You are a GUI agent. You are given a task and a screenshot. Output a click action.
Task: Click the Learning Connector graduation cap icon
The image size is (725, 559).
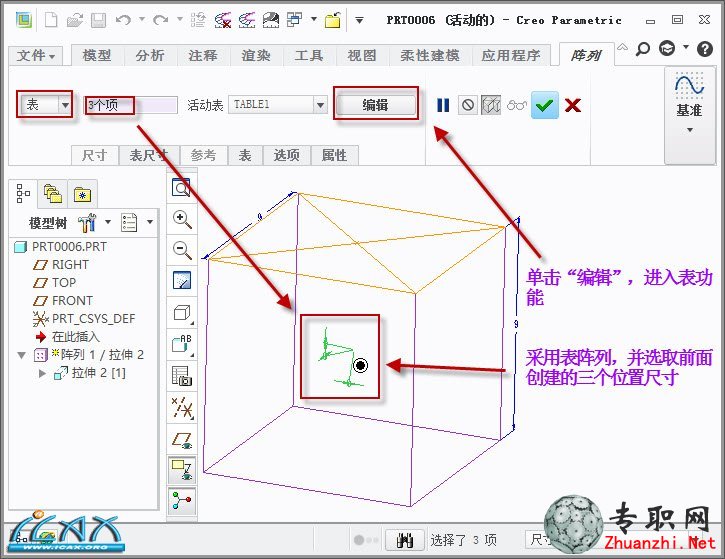[x=667, y=48]
